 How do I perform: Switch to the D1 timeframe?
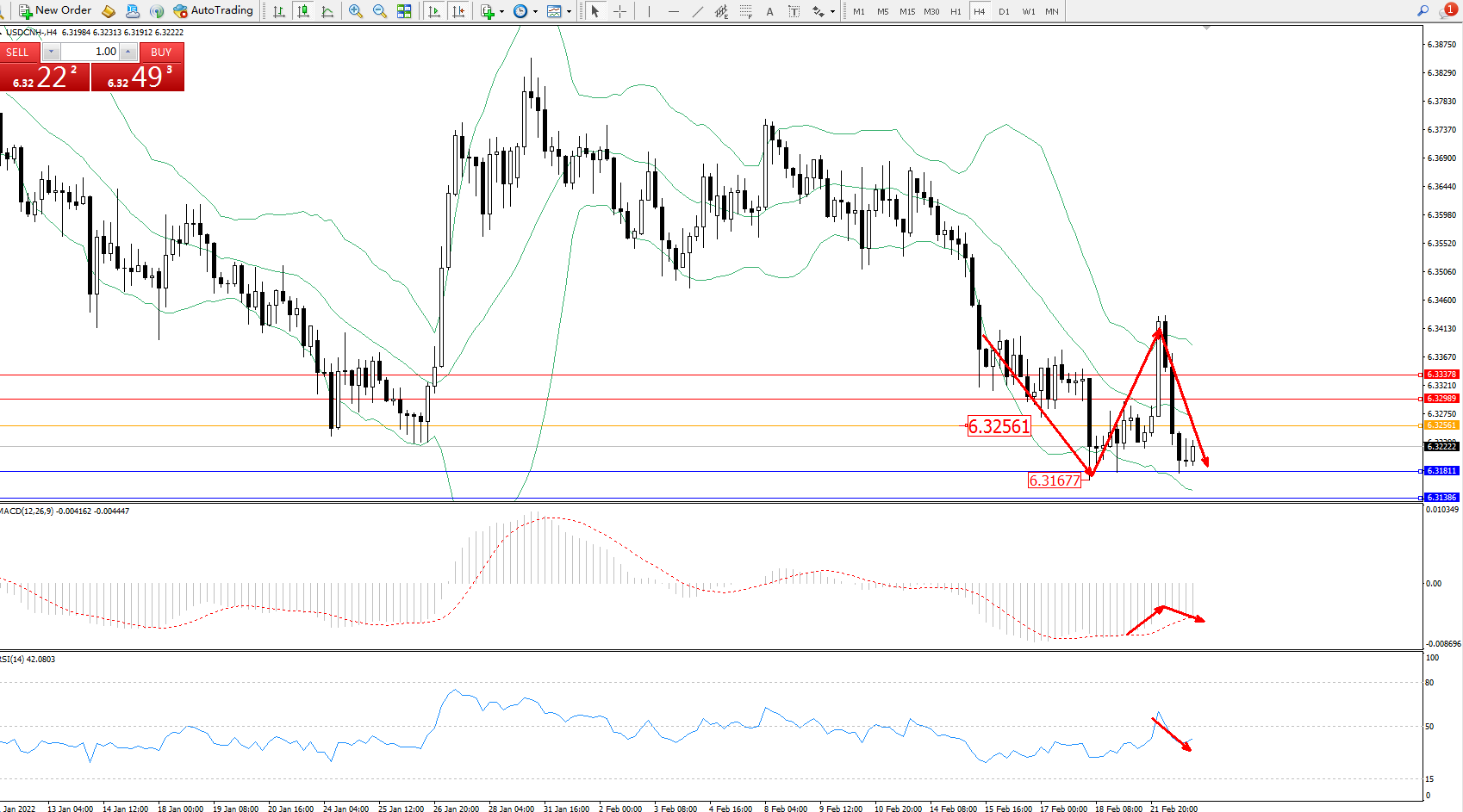(1004, 11)
